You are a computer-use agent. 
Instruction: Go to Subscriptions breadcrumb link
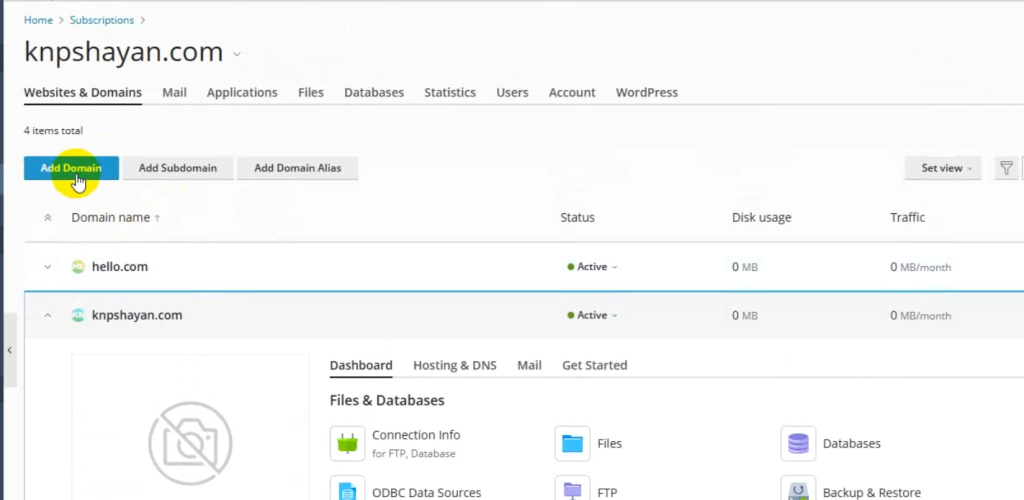pos(103,20)
